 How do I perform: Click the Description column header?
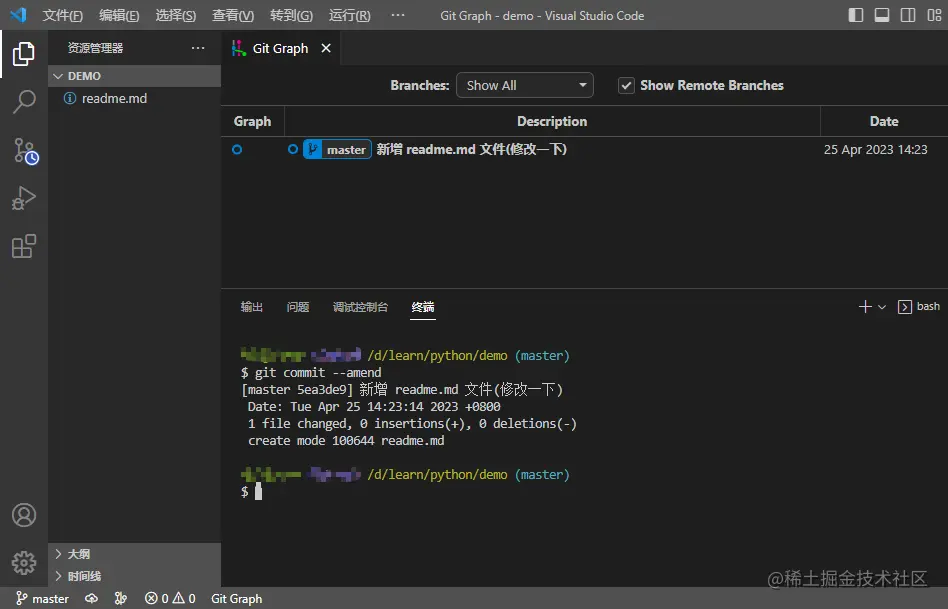point(552,121)
